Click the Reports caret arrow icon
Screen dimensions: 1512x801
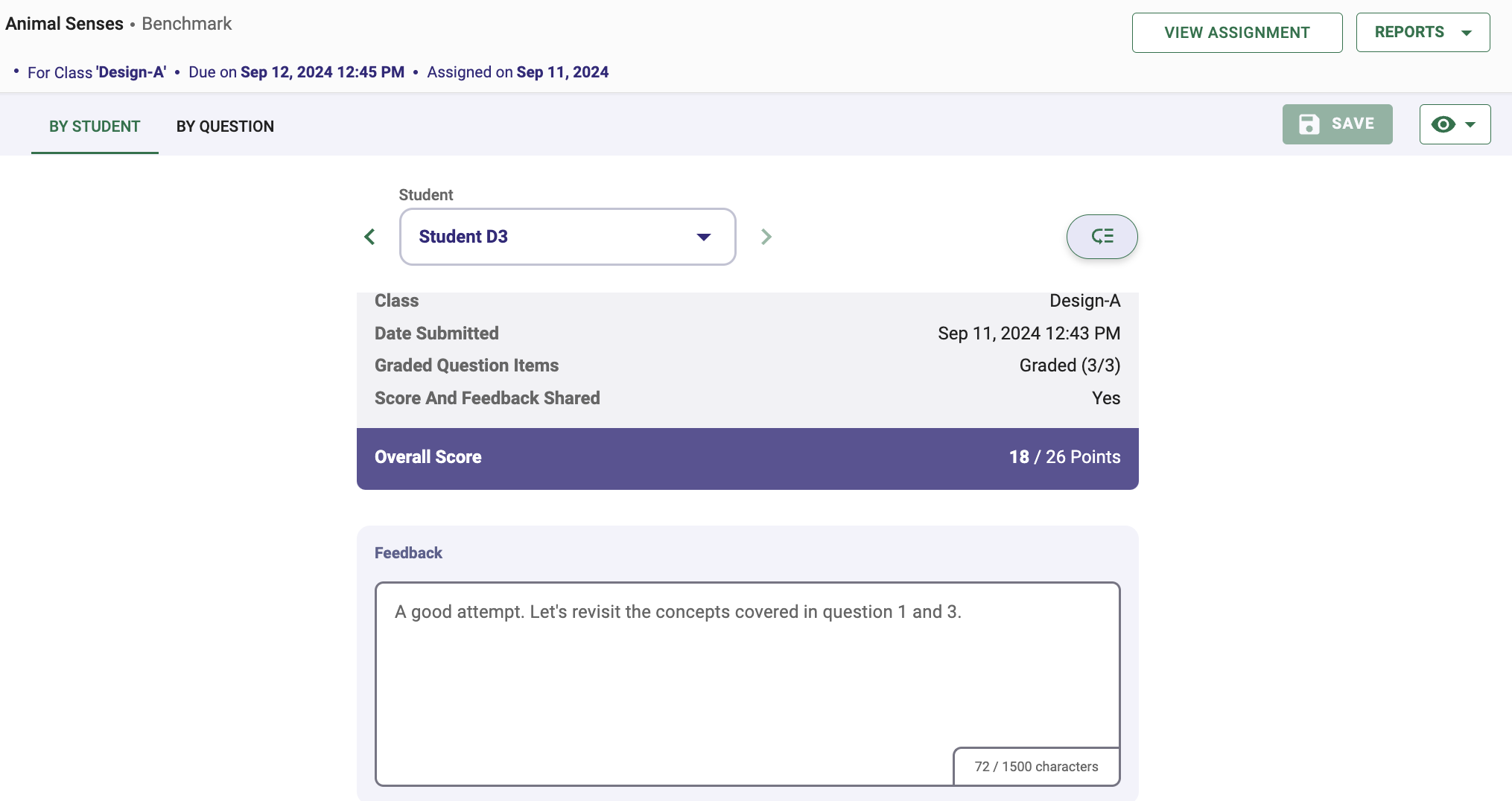click(x=1467, y=33)
